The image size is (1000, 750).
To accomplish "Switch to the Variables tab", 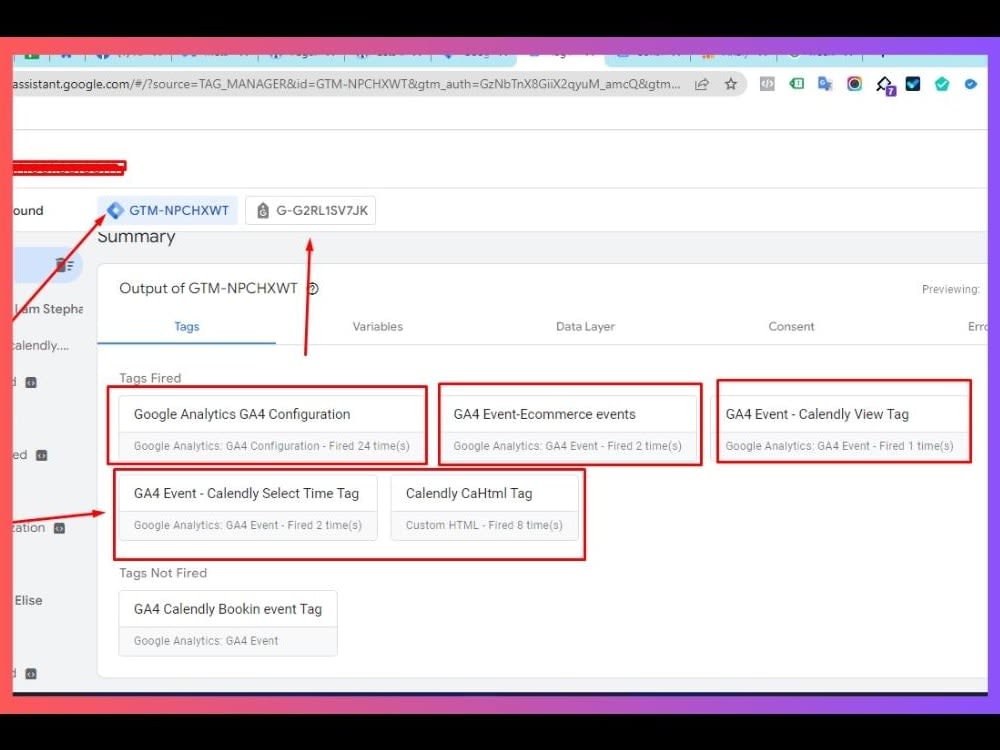I will pyautogui.click(x=378, y=327).
